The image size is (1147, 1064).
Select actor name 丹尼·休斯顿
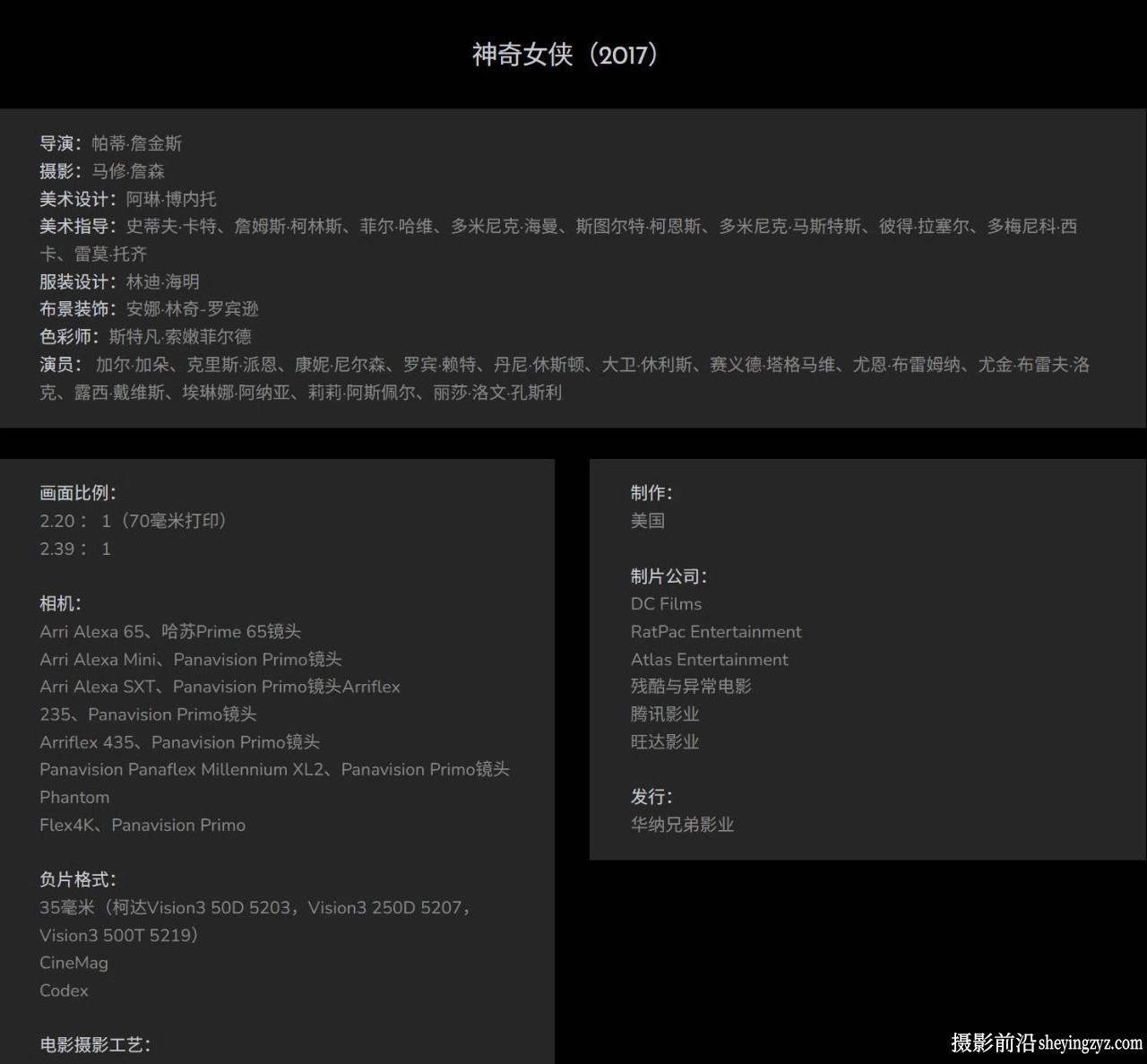pos(539,364)
